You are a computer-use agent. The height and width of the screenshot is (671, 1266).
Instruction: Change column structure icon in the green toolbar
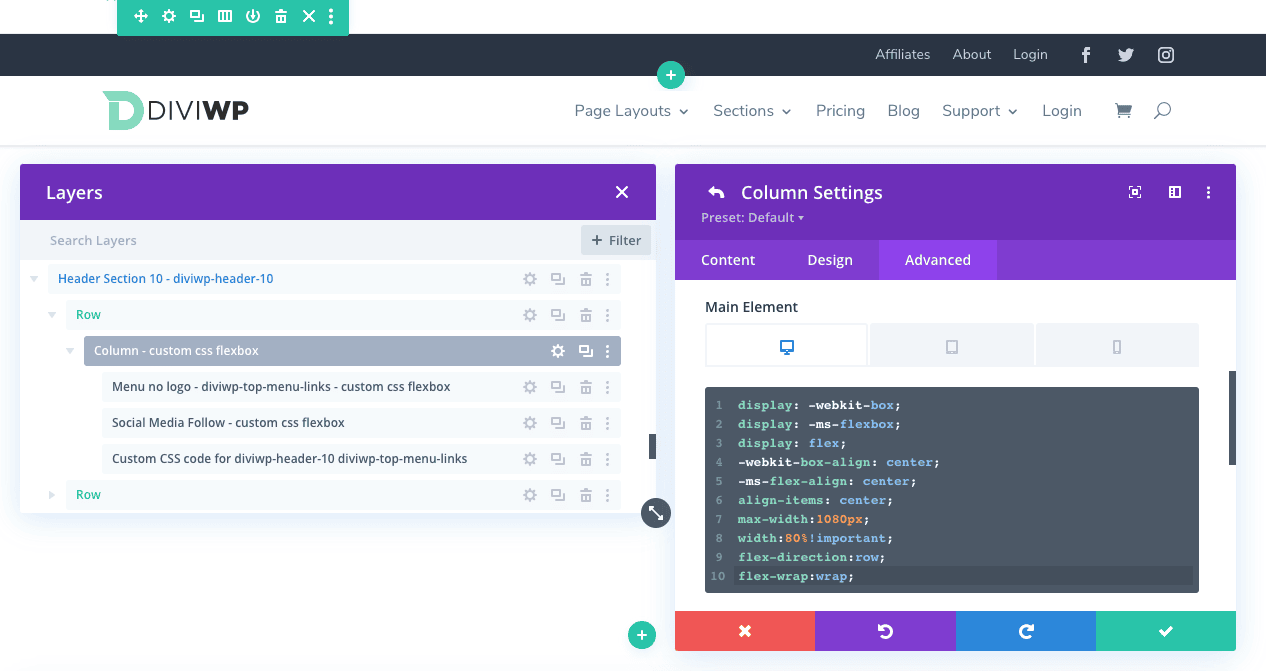tap(225, 16)
